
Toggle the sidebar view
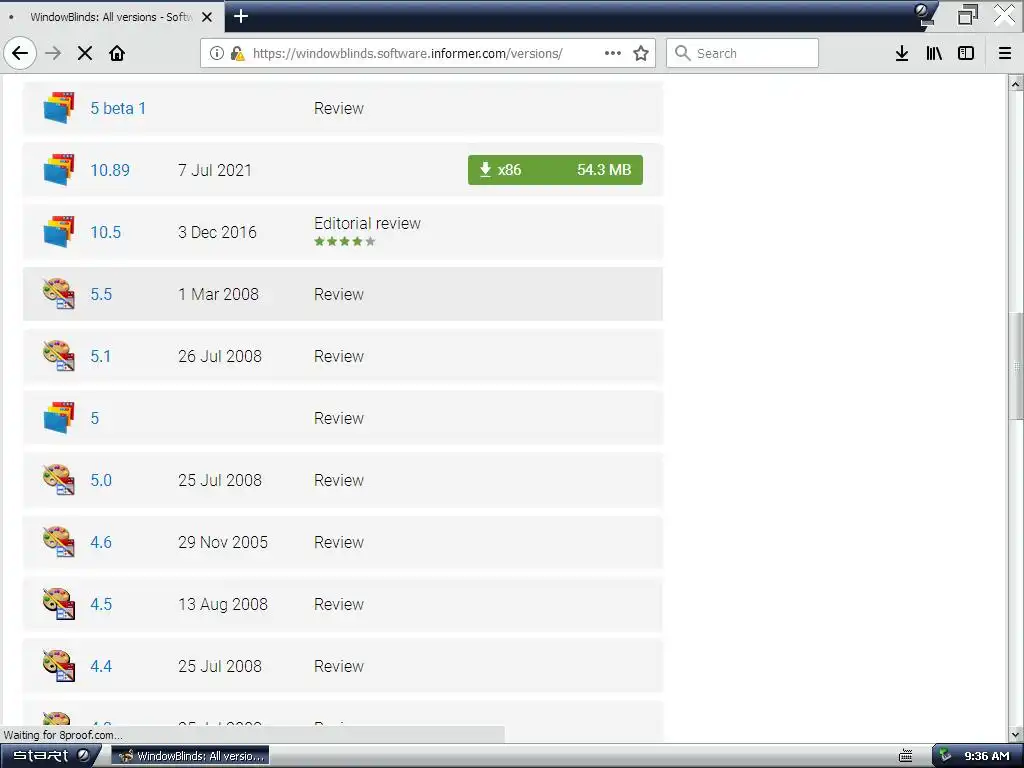point(966,53)
